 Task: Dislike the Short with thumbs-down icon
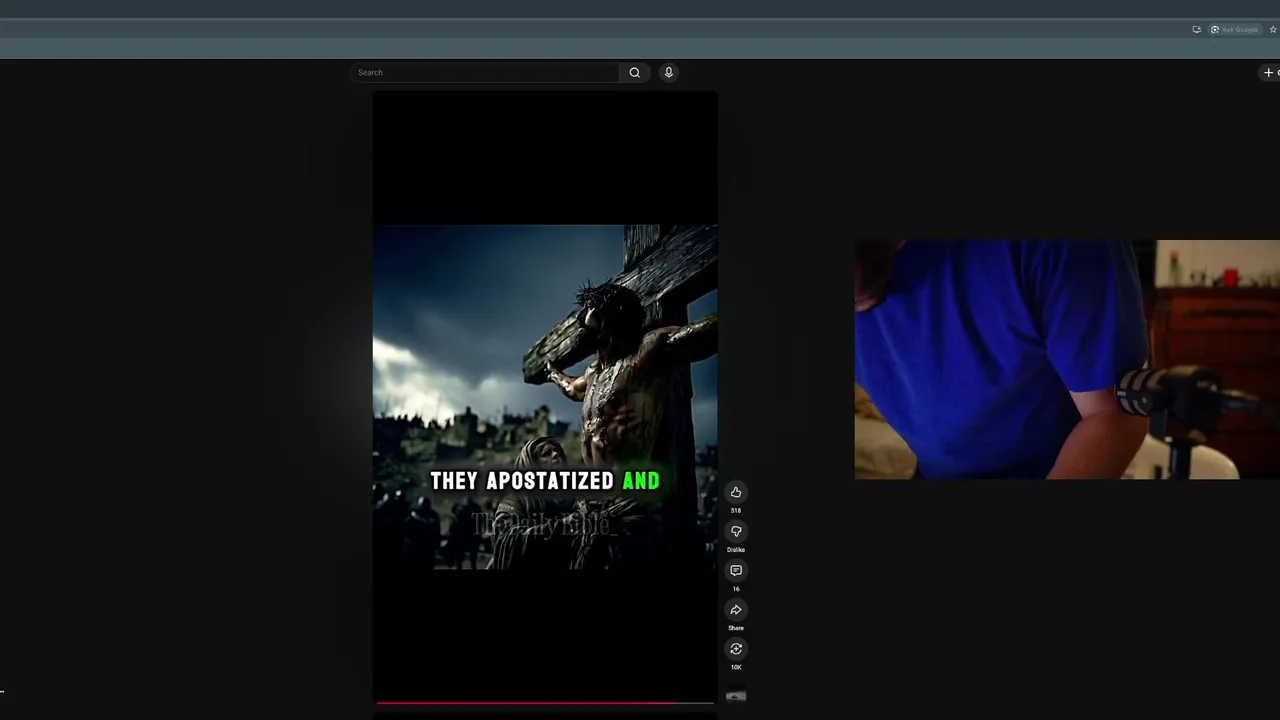point(736,531)
